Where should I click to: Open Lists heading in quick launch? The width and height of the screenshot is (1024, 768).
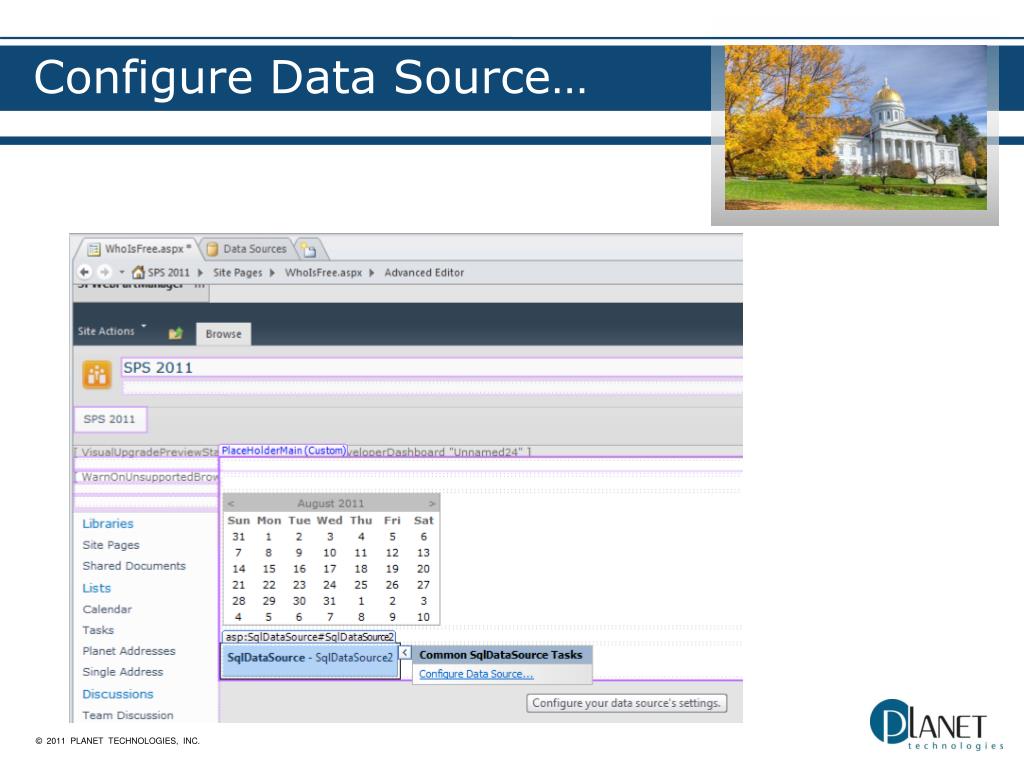(x=97, y=588)
